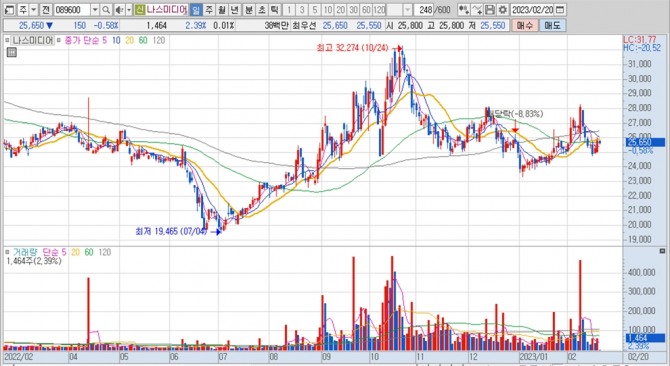Click the blue 25,650 current price tag
Image resolution: width=670 pixels, height=366 pixels.
tap(645, 142)
